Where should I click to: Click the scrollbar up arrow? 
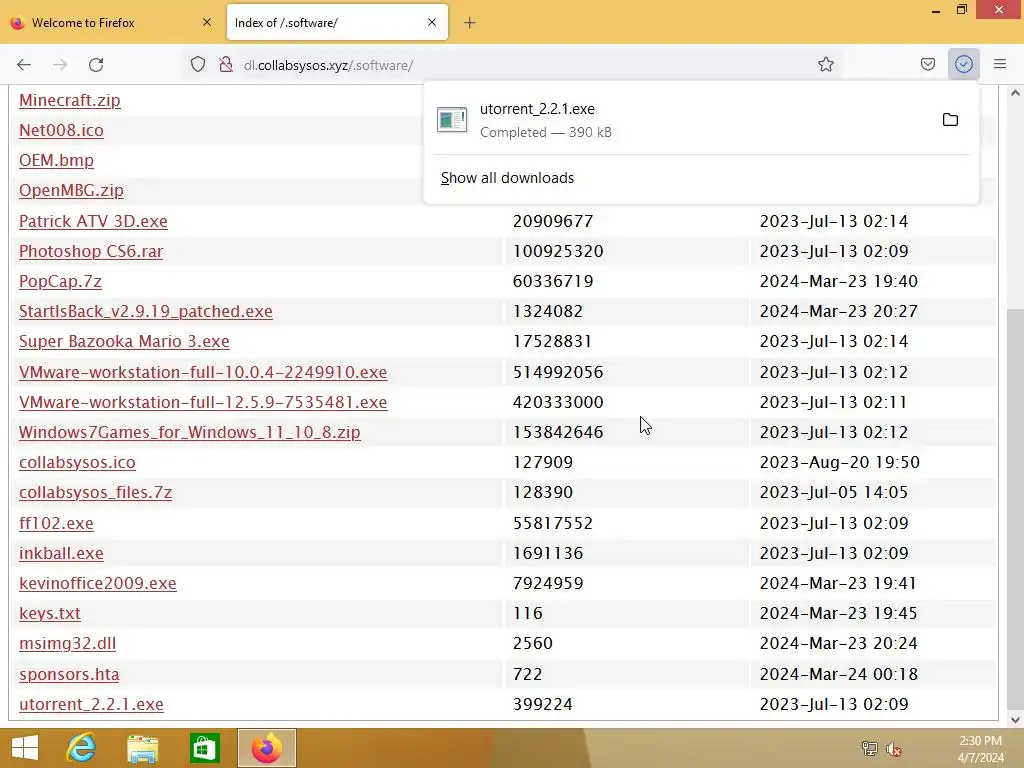pos(1015,93)
